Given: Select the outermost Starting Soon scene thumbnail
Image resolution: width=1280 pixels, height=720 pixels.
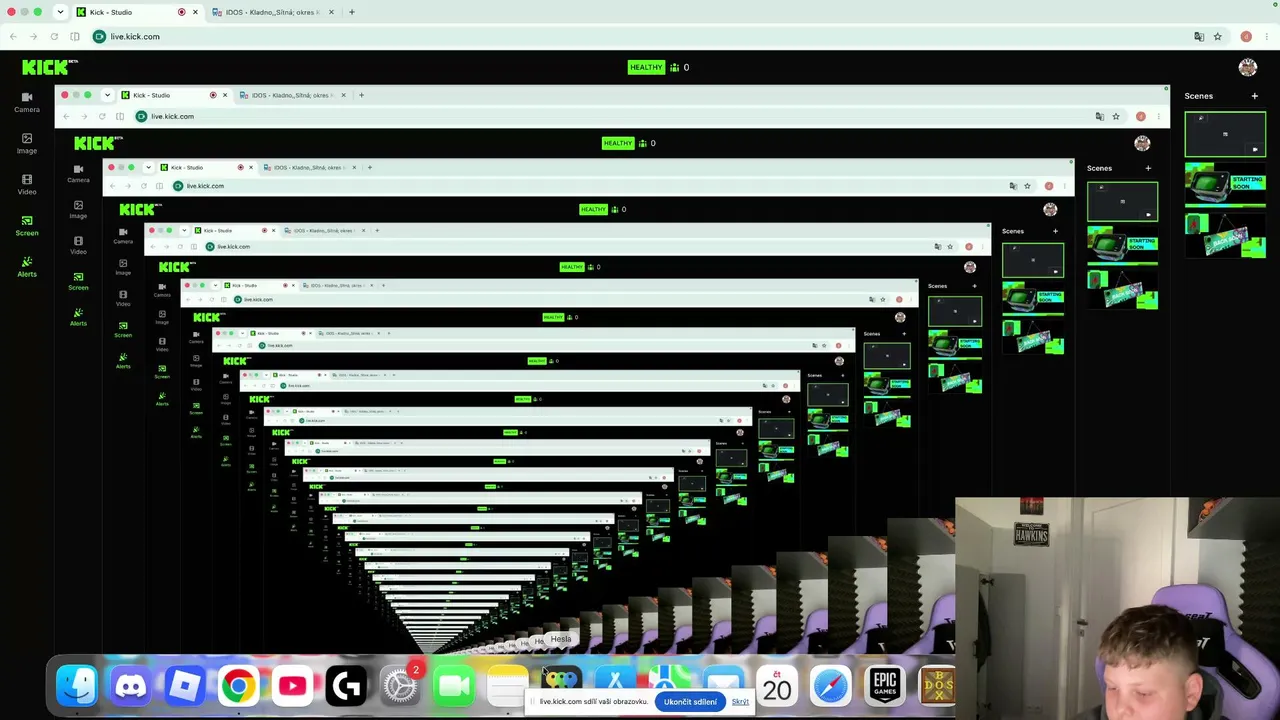Looking at the screenshot, I should pyautogui.click(x=1225, y=185).
